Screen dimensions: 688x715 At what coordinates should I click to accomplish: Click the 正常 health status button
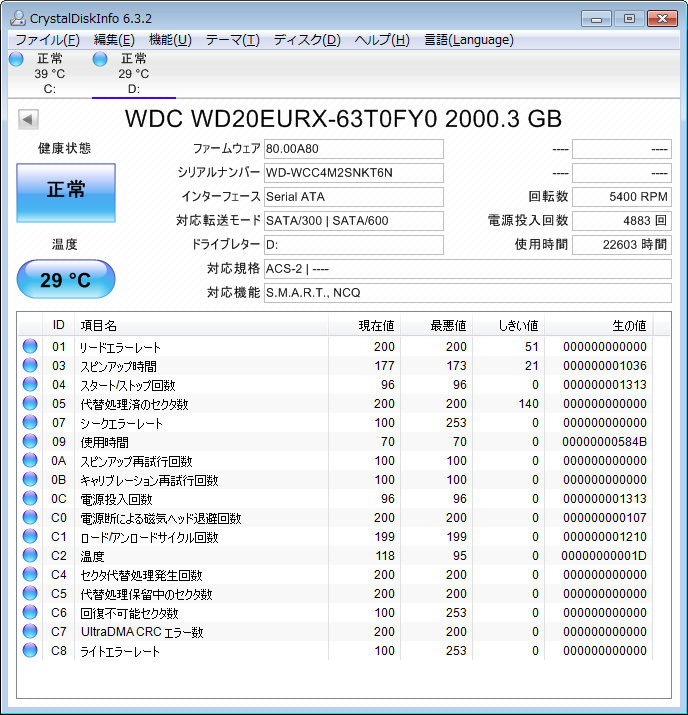pos(66,192)
